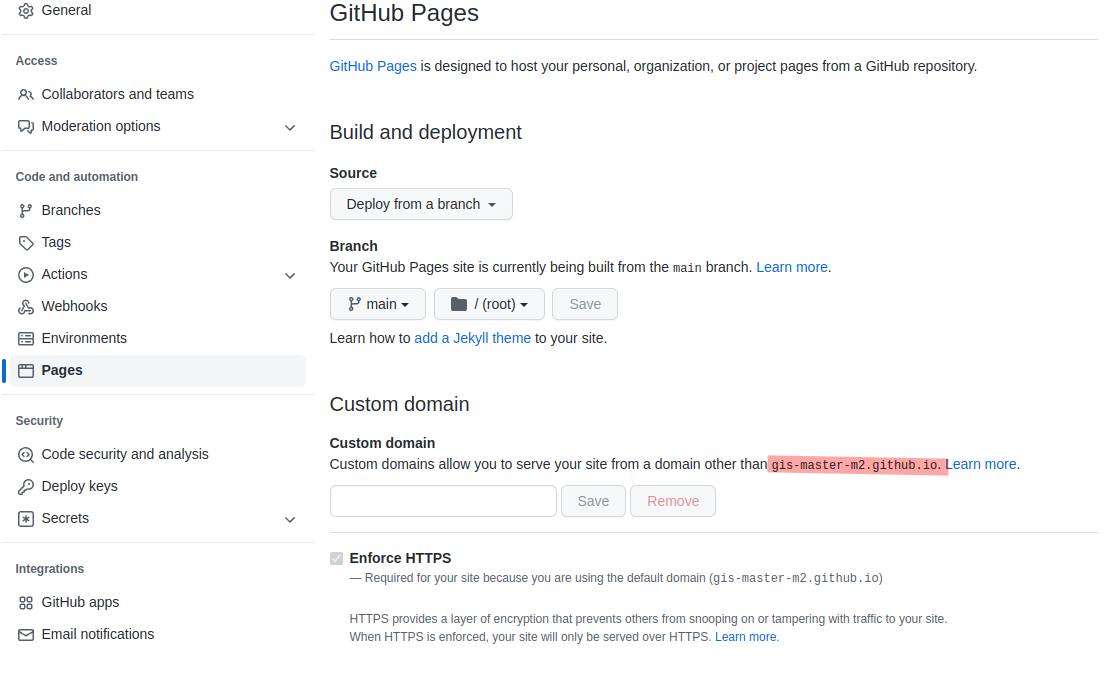Click the Access sidebar heading
The height and width of the screenshot is (689, 1110).
click(36, 61)
